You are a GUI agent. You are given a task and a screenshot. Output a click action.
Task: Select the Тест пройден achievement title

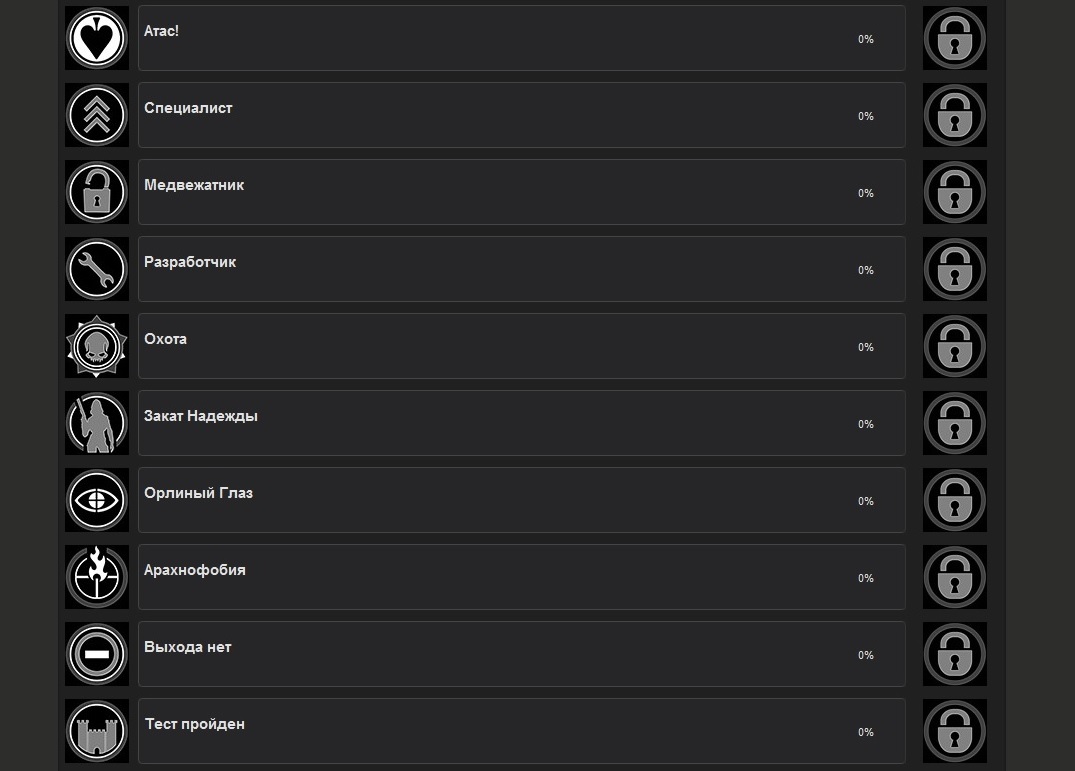pos(195,724)
